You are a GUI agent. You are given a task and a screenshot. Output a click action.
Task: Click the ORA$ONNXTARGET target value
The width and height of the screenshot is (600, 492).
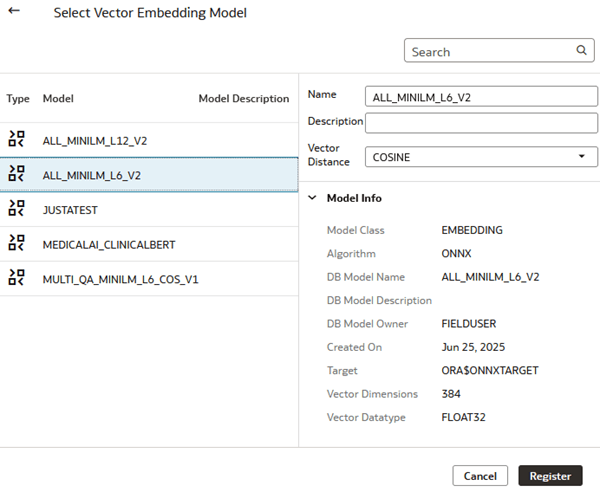point(490,370)
